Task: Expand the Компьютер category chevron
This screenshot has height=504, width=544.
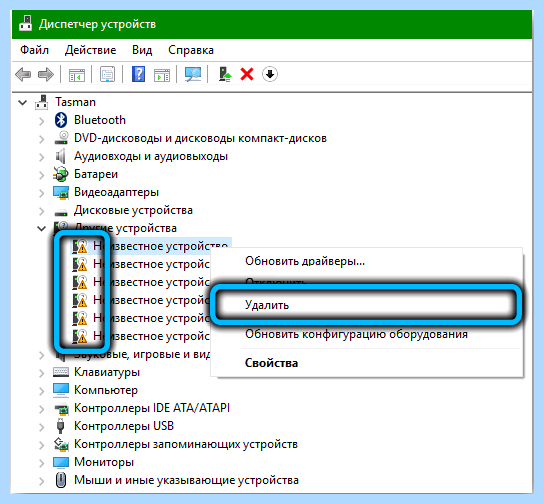Action: tap(42, 391)
